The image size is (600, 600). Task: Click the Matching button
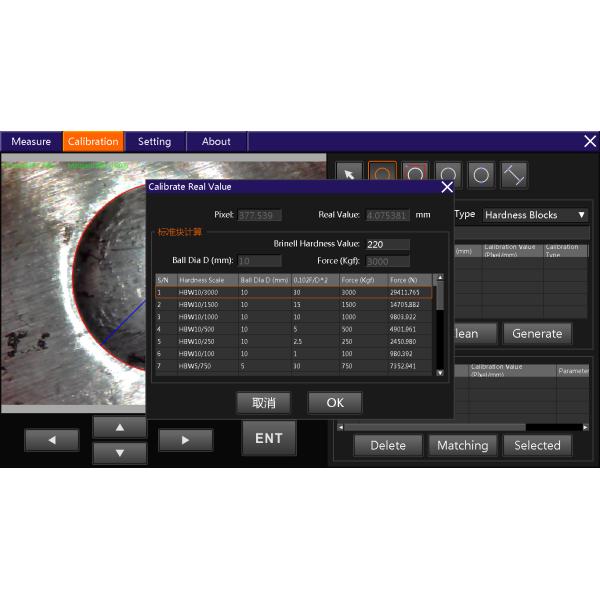[x=462, y=445]
